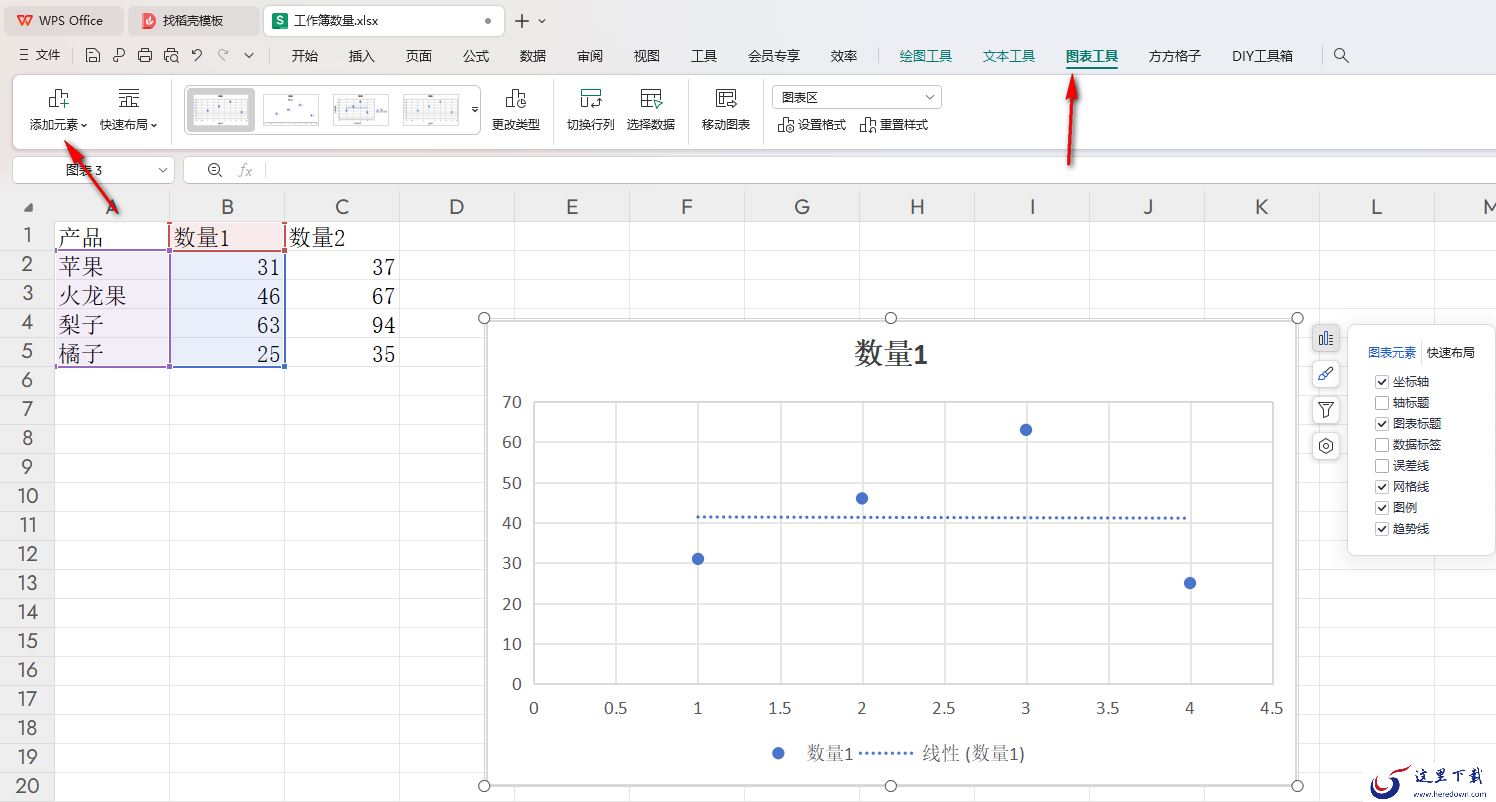Click 切换行列 switch row/column
Image resolution: width=1496 pixels, height=802 pixels.
(x=591, y=110)
